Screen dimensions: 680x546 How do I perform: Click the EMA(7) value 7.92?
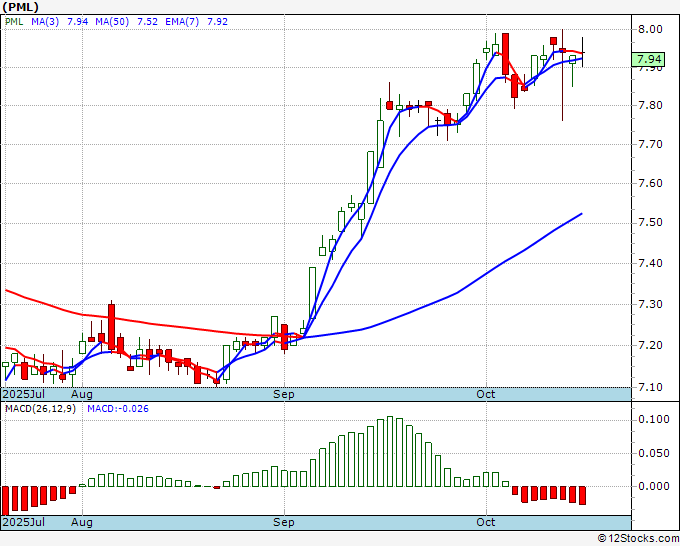[x=217, y=22]
